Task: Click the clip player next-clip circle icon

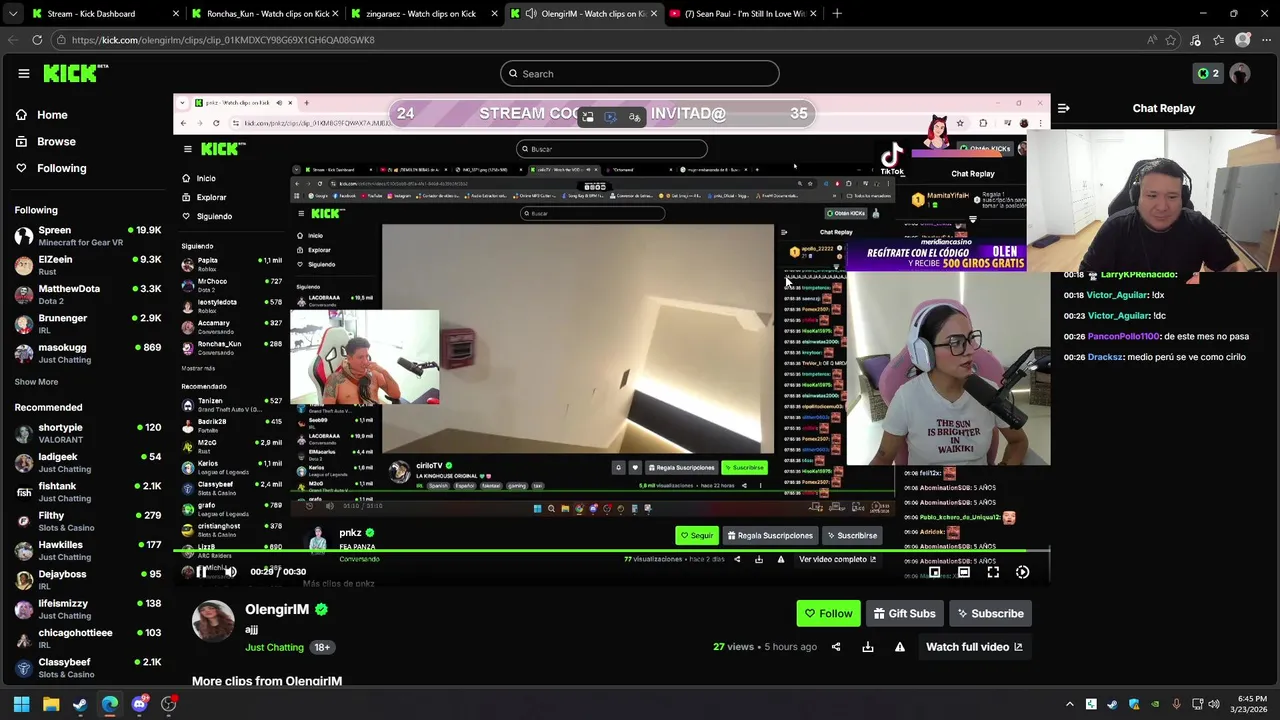Action: coord(1022,572)
